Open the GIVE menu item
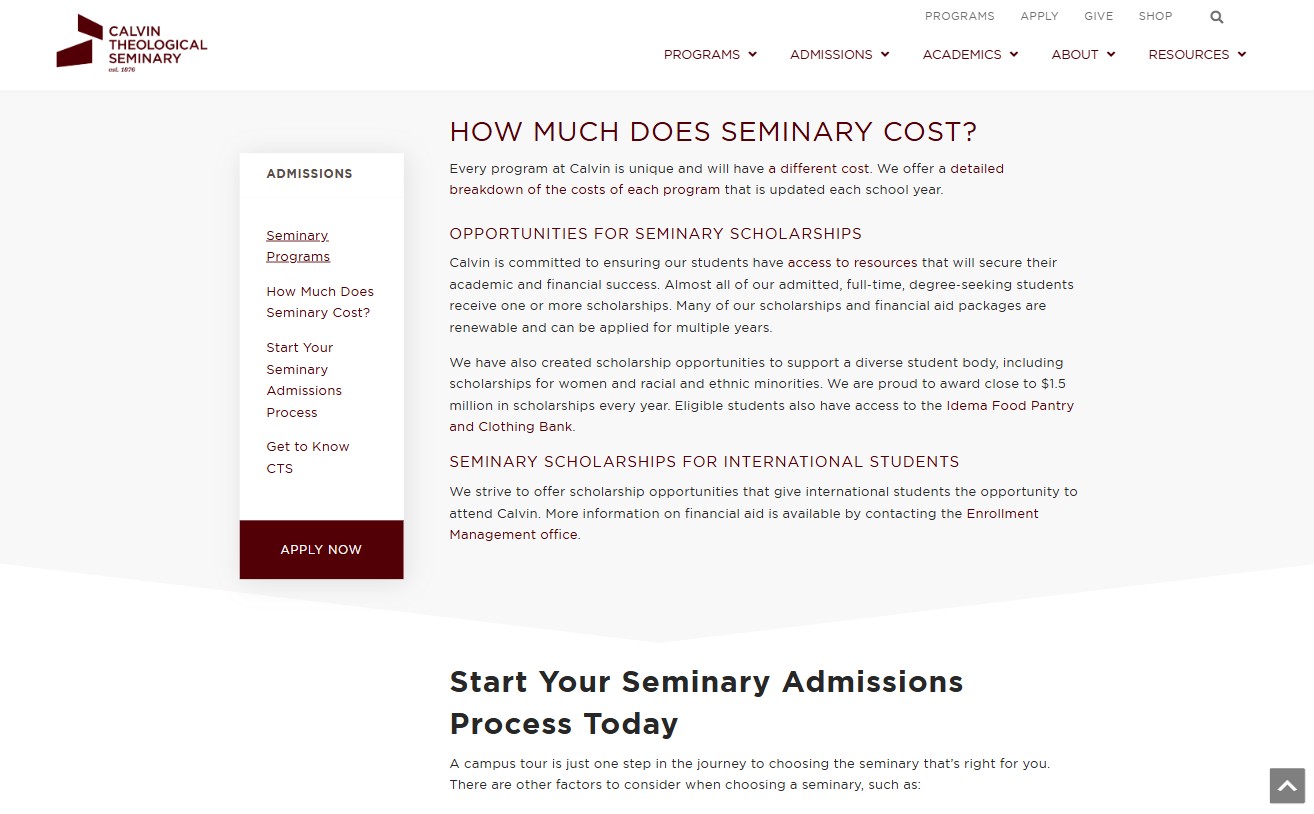The width and height of the screenshot is (1314, 814). click(1098, 16)
